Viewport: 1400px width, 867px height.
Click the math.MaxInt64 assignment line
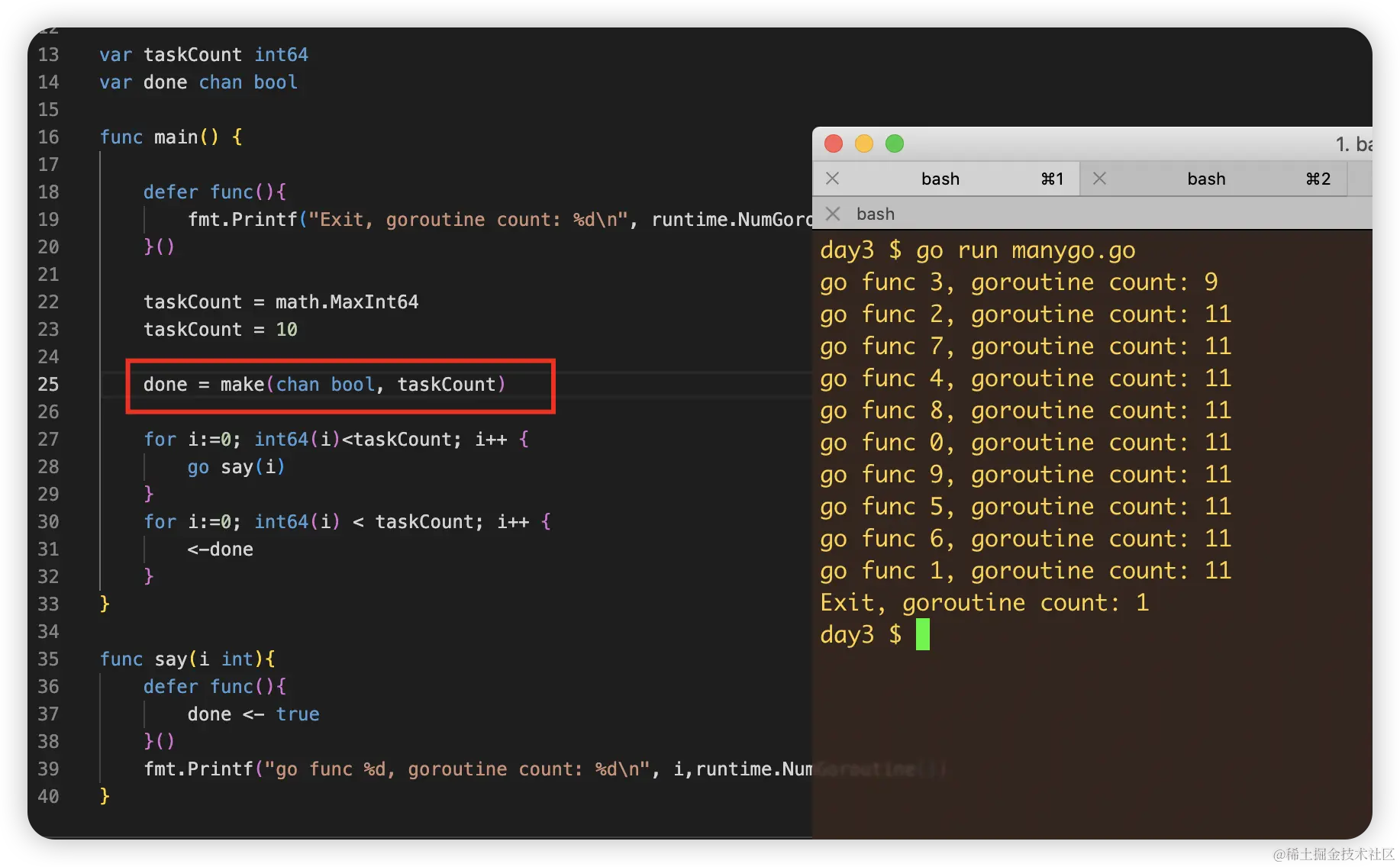281,301
